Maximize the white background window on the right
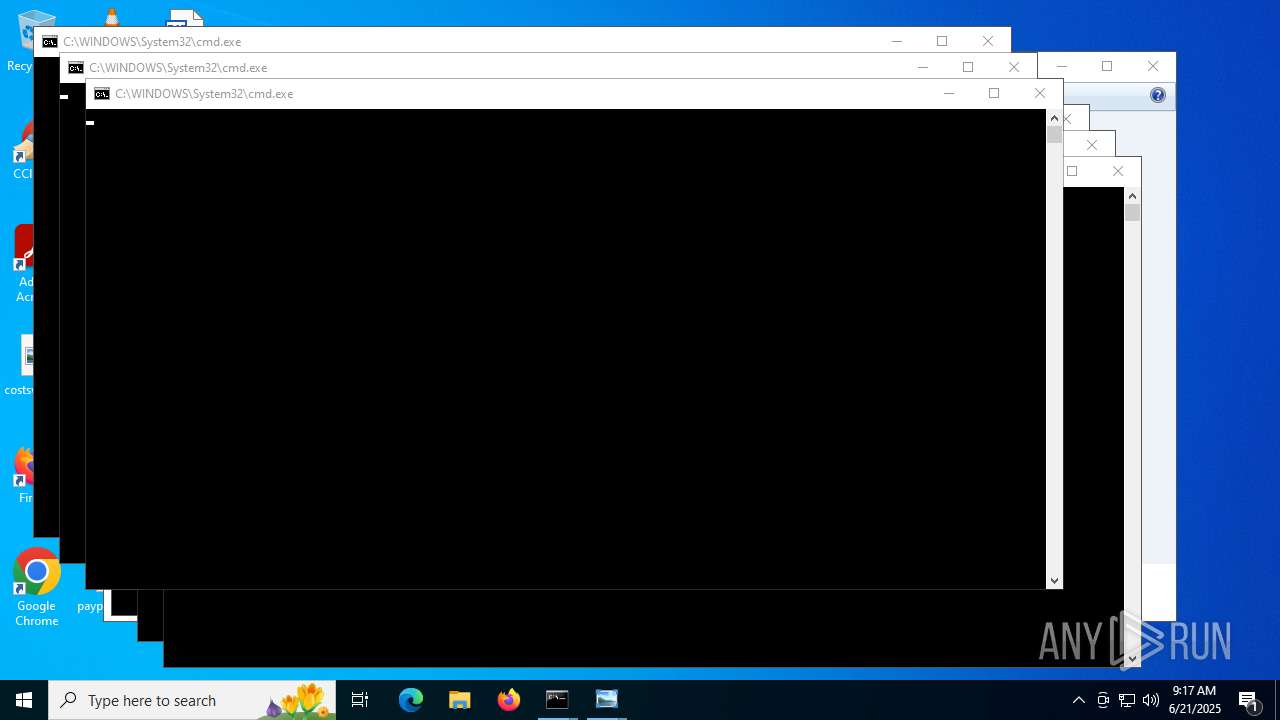The width and height of the screenshot is (1280, 720). pyautogui.click(x=1107, y=66)
